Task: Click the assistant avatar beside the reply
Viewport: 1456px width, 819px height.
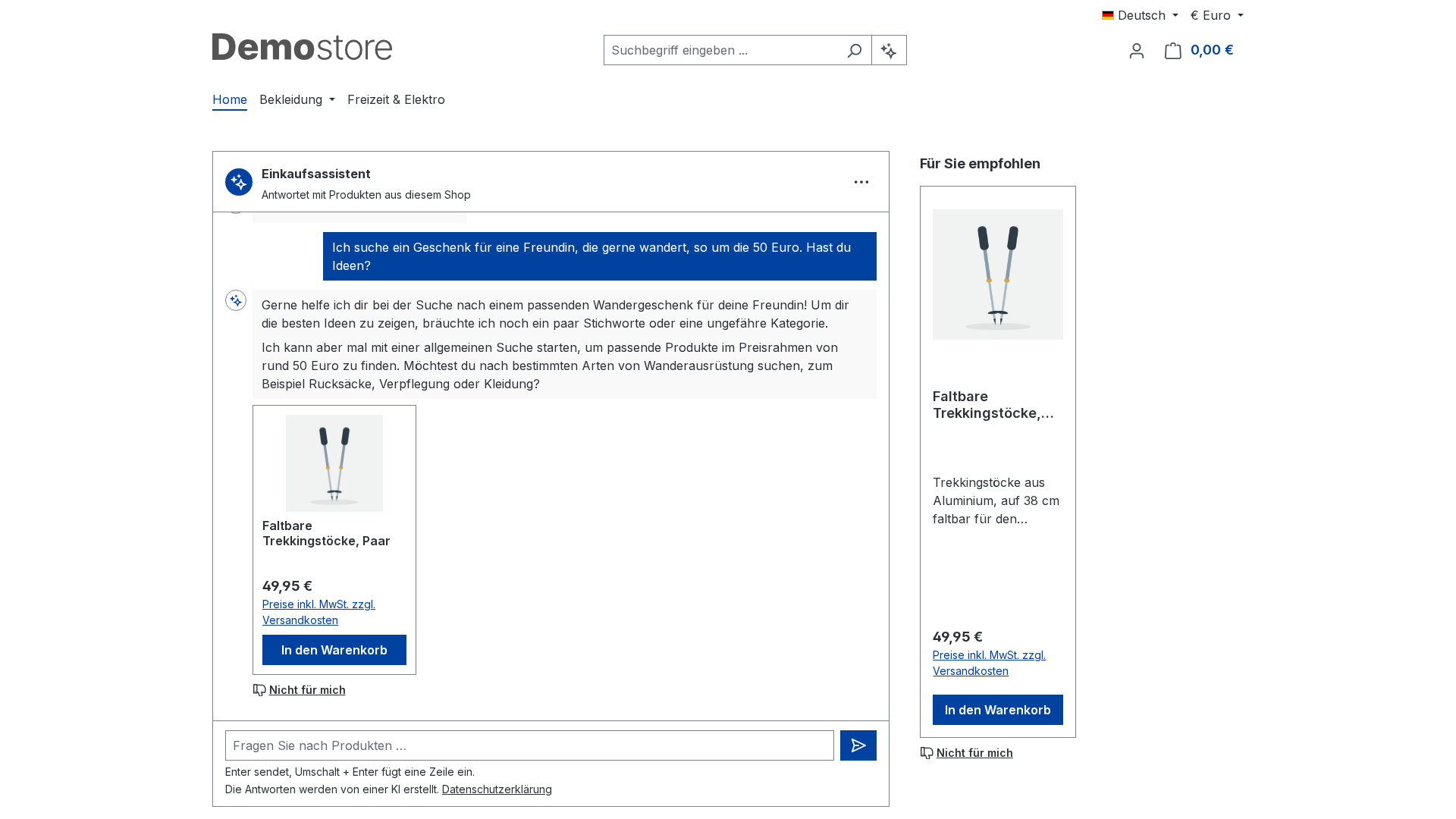Action: [x=236, y=300]
